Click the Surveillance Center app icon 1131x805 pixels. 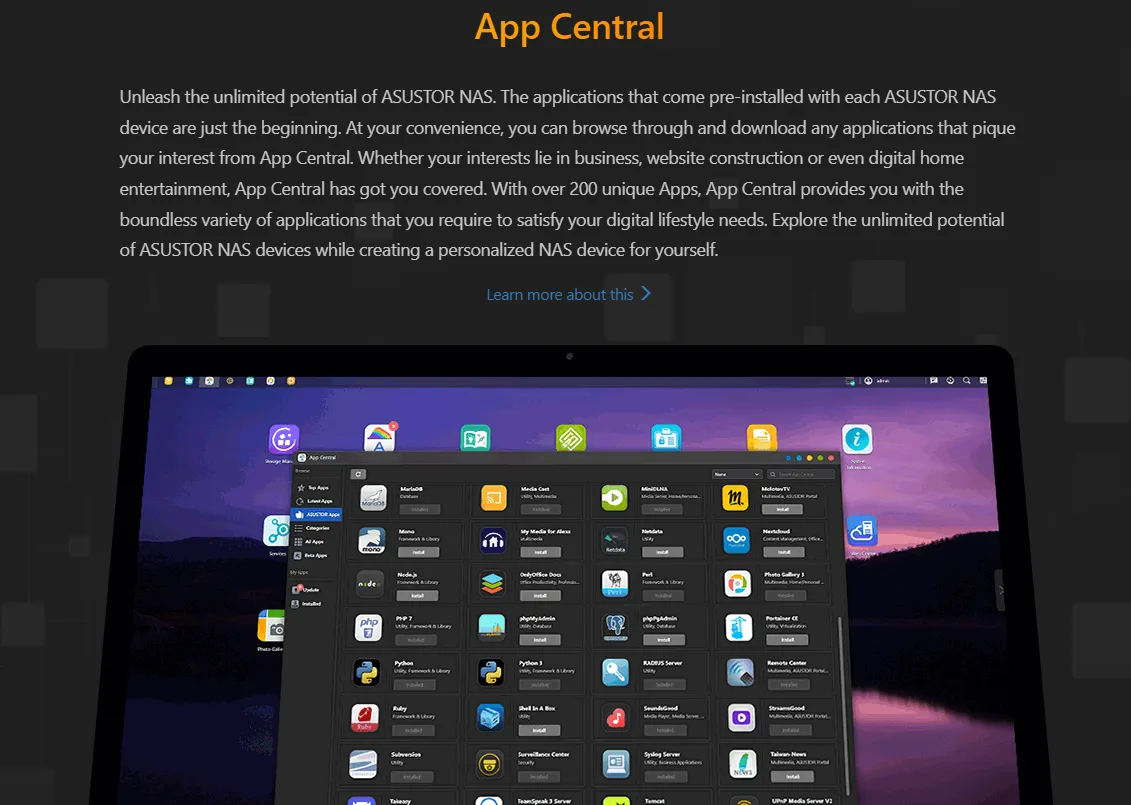pyautogui.click(x=490, y=764)
